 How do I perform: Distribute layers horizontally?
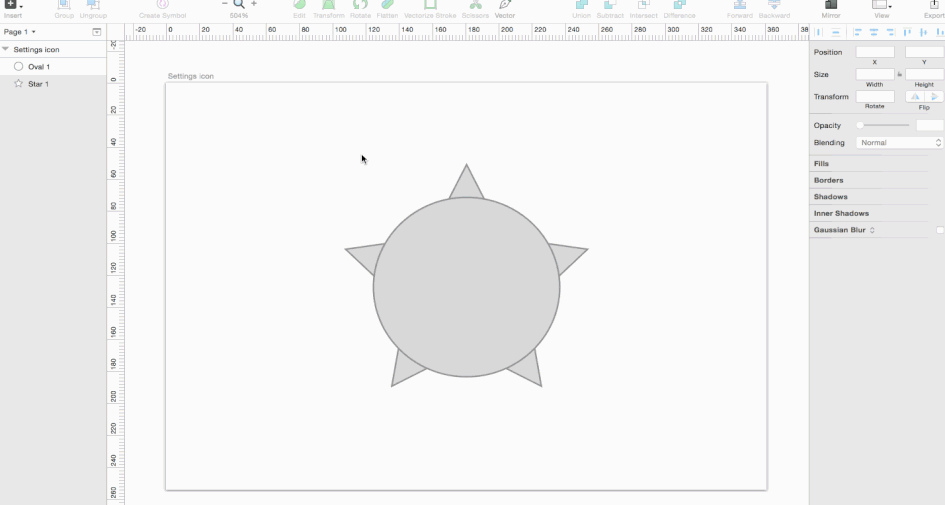(x=818, y=32)
